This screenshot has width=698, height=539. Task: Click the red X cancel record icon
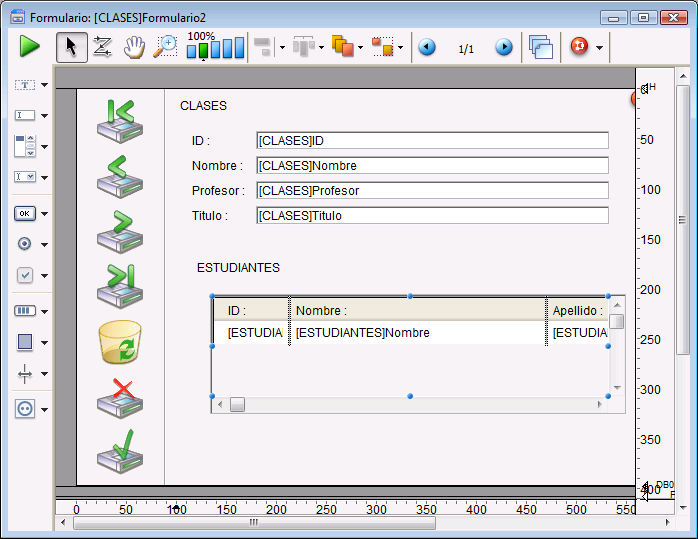coord(119,397)
